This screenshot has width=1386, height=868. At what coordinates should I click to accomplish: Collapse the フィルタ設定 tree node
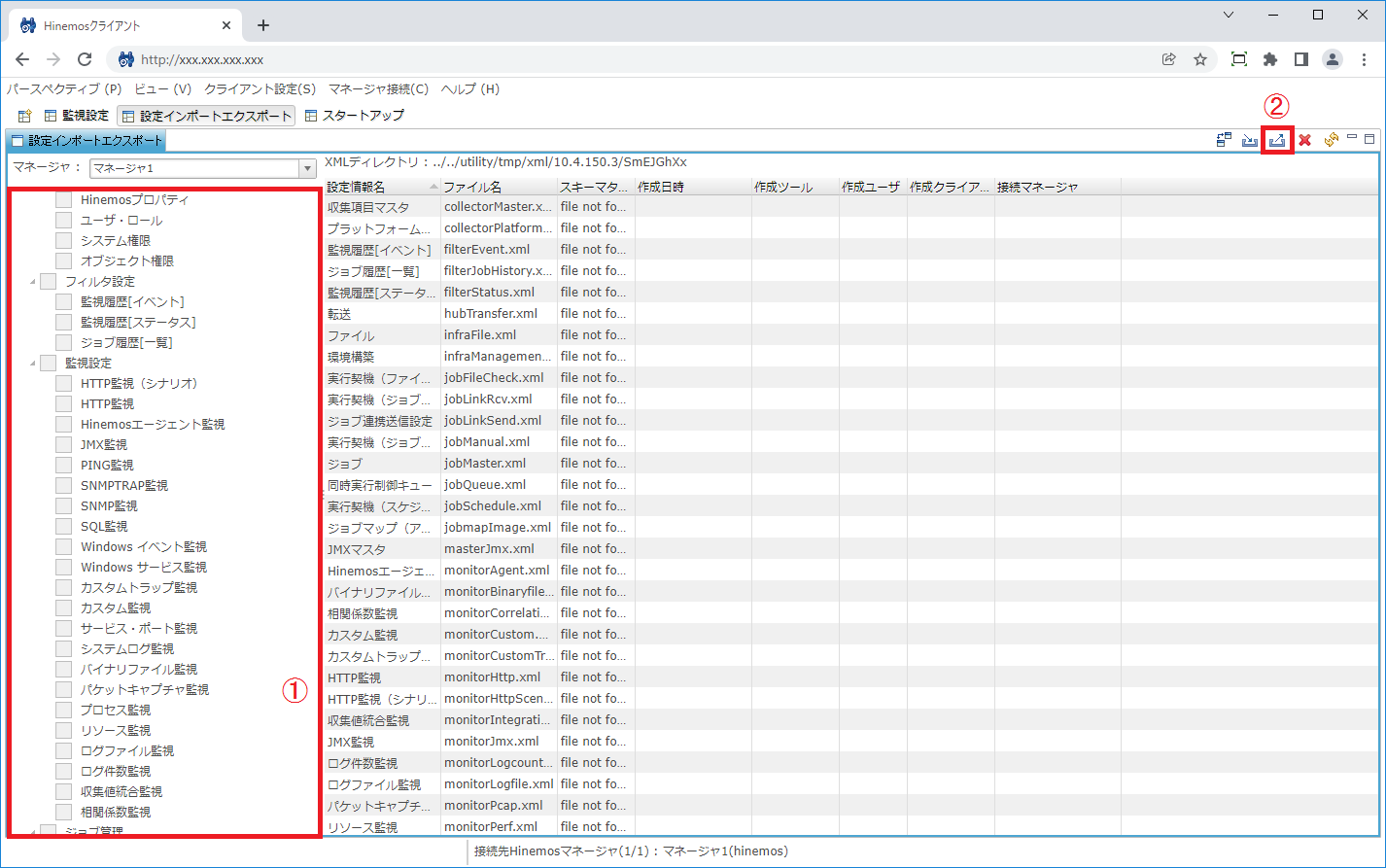click(x=34, y=281)
